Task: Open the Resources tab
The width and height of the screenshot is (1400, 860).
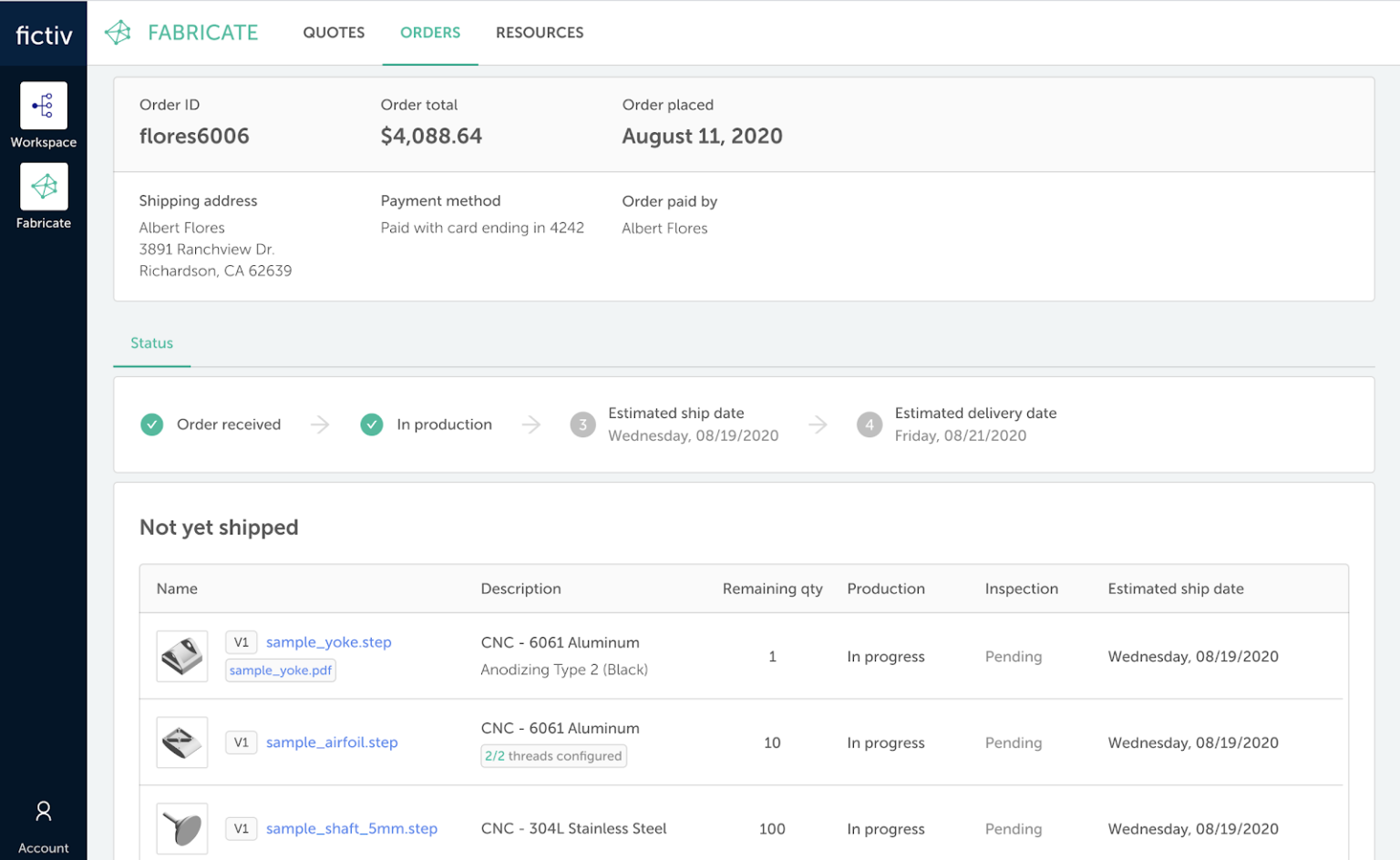Action: tap(540, 33)
